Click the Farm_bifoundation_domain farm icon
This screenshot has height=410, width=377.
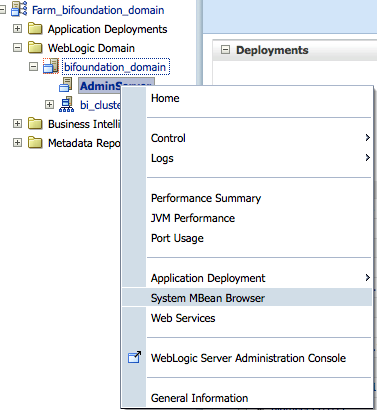coord(19,9)
